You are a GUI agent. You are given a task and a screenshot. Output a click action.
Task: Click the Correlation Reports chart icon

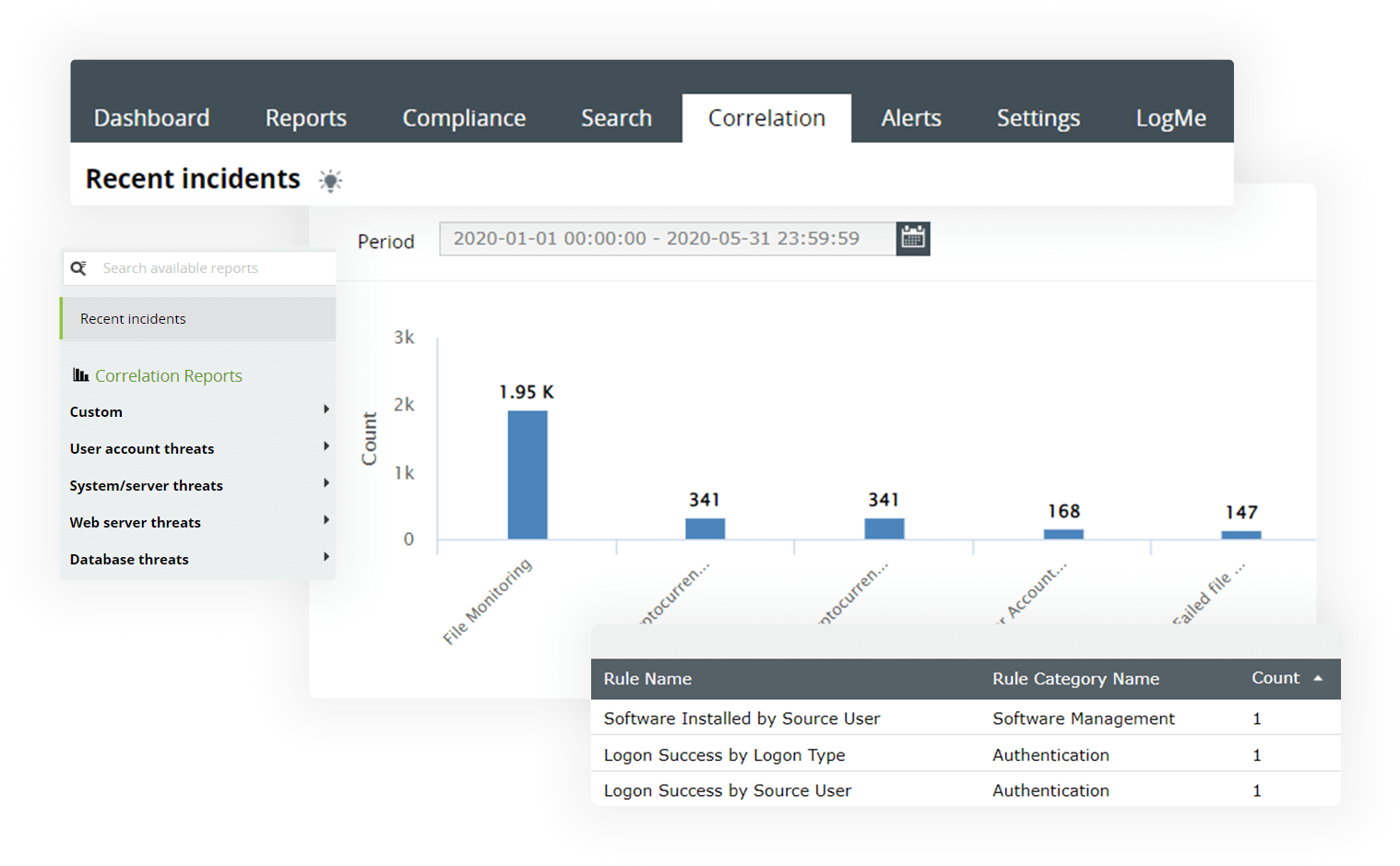(81, 374)
